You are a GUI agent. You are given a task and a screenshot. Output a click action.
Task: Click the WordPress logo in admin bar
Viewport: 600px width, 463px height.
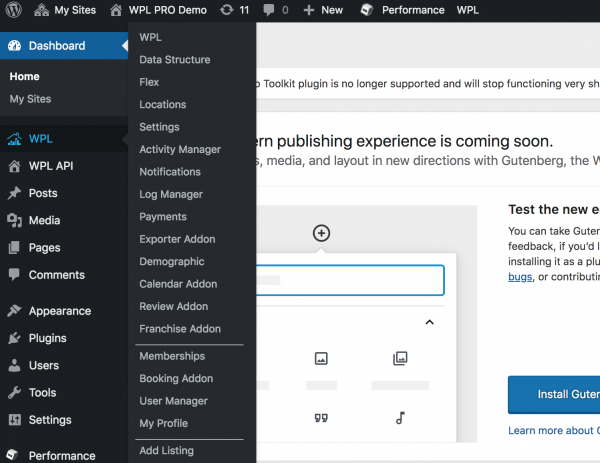coord(13,10)
